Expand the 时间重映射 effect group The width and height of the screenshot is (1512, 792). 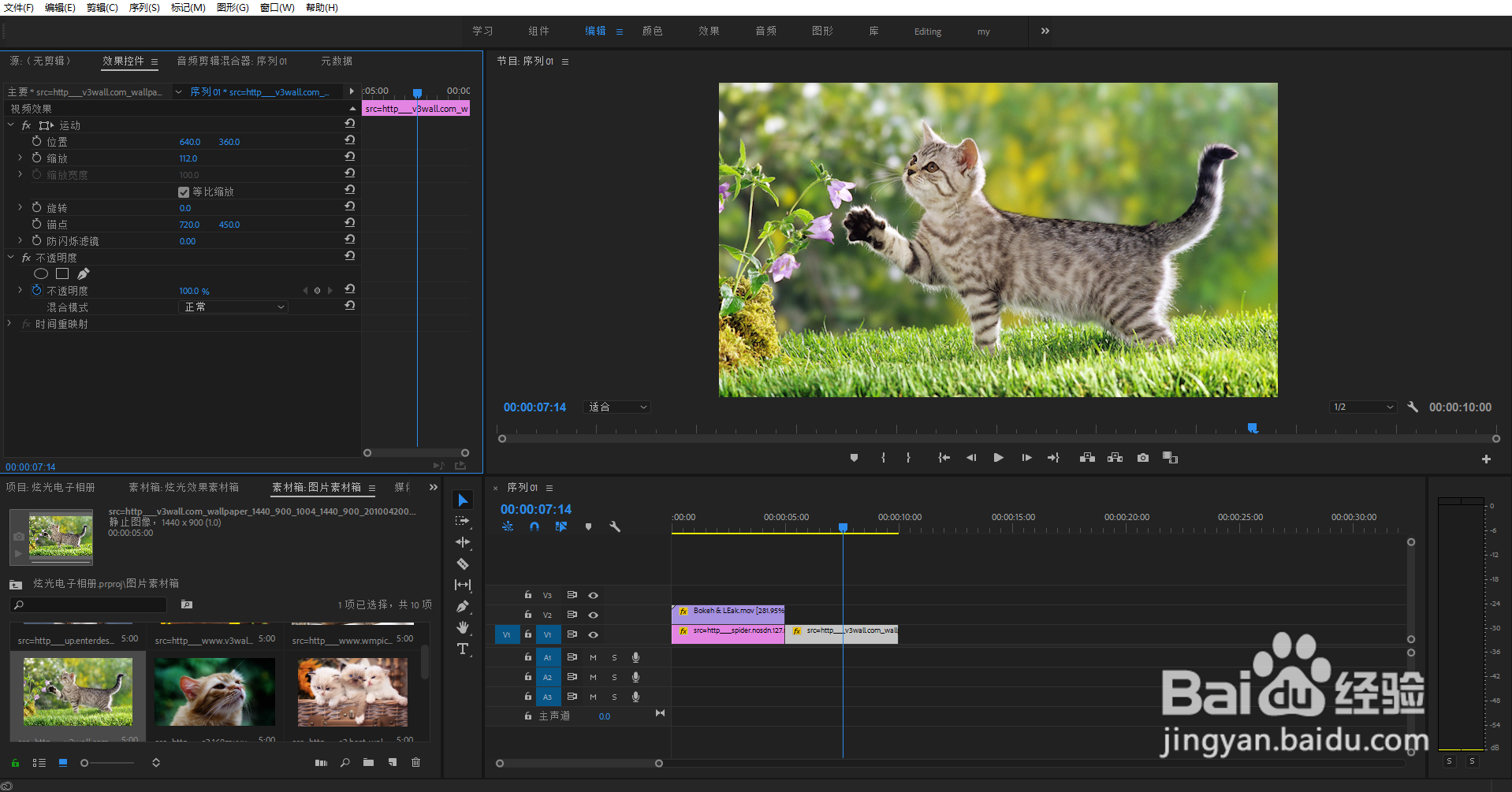[9, 324]
